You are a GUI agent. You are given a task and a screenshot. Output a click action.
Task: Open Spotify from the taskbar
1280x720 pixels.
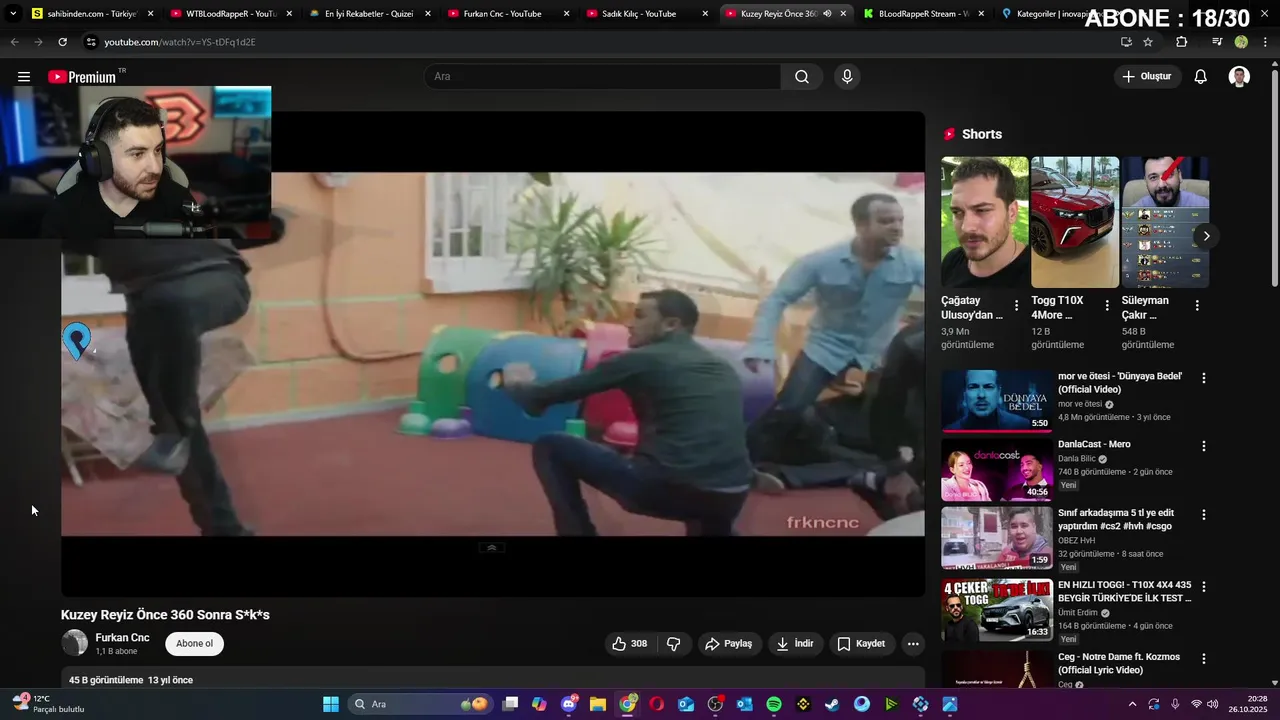(x=774, y=704)
